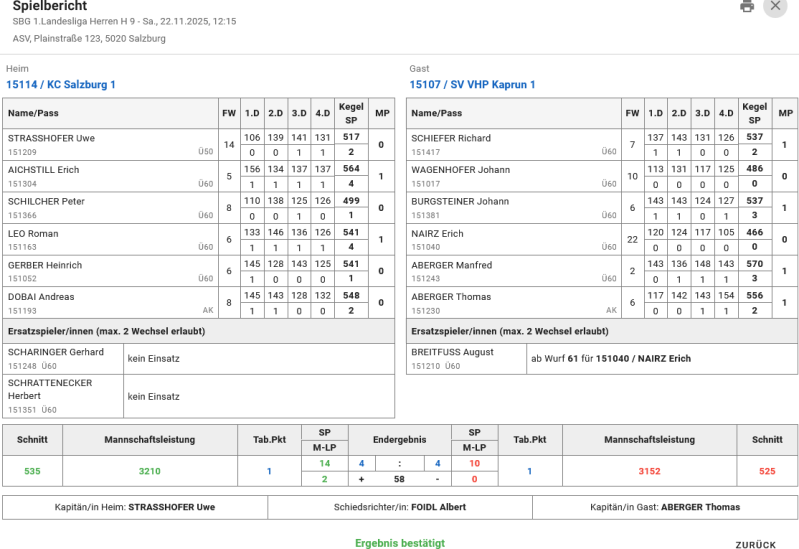Image resolution: width=799 pixels, height=549 pixels.
Task: Click the Schiedsrichter/in FOIDL Albert cell
Action: (400, 507)
